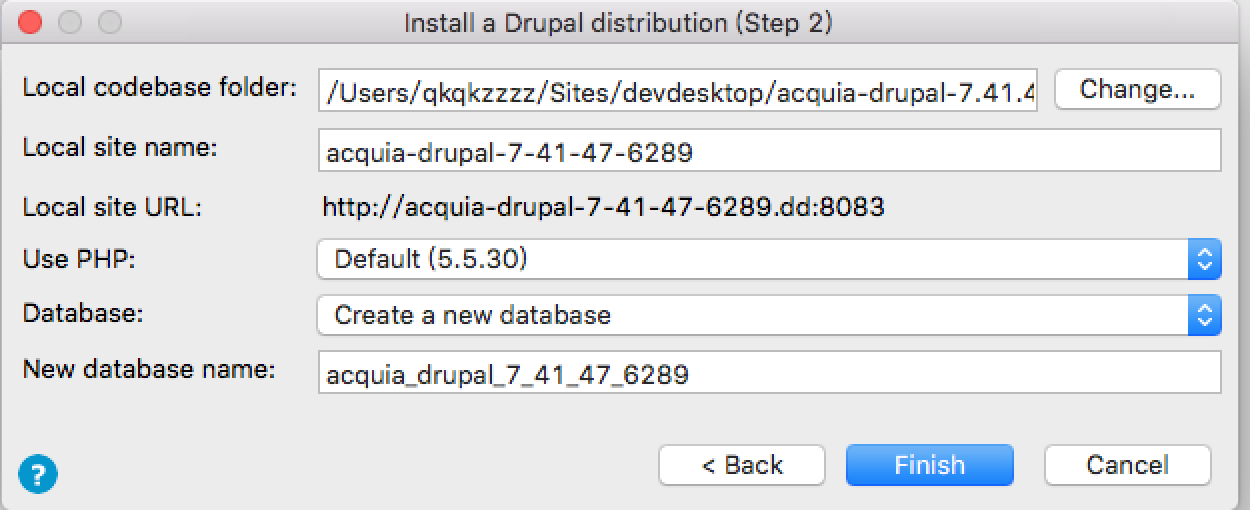Close the Install a Drupal distribution dialog

click(31, 22)
